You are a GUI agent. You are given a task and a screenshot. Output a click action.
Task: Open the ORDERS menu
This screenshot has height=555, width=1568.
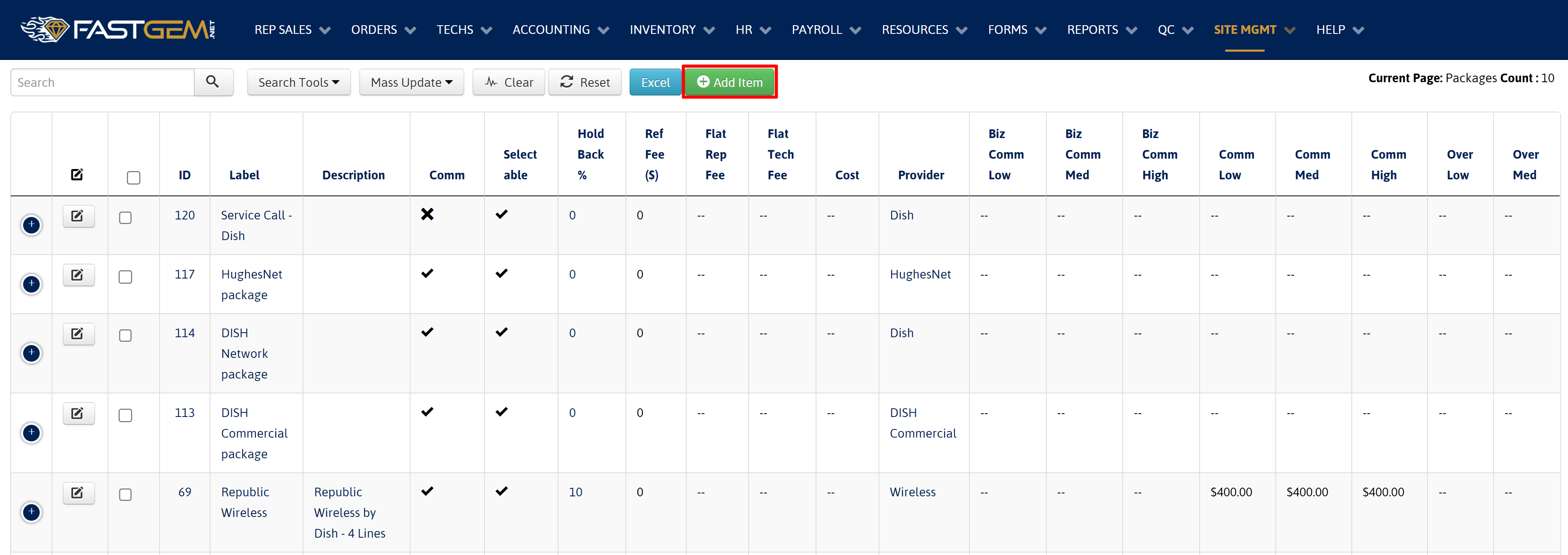(x=384, y=30)
